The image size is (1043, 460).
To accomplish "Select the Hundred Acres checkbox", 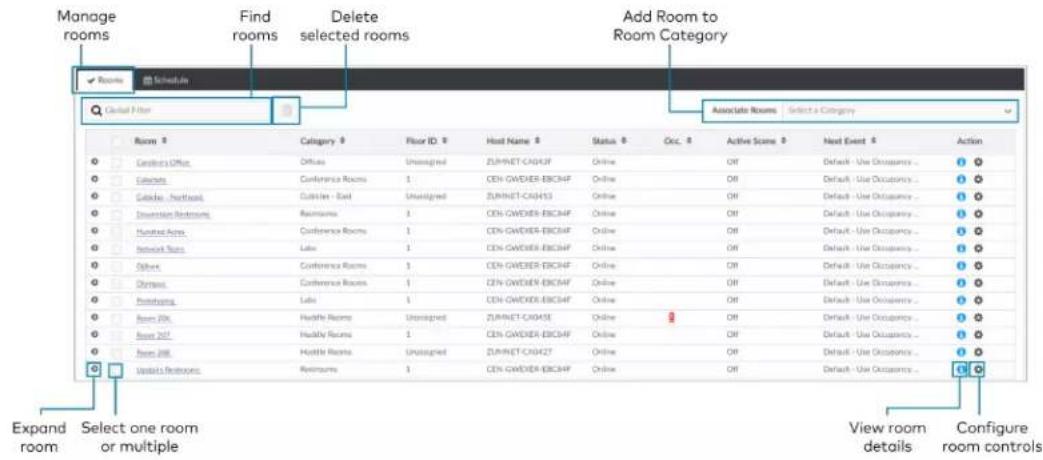I will click(x=116, y=231).
